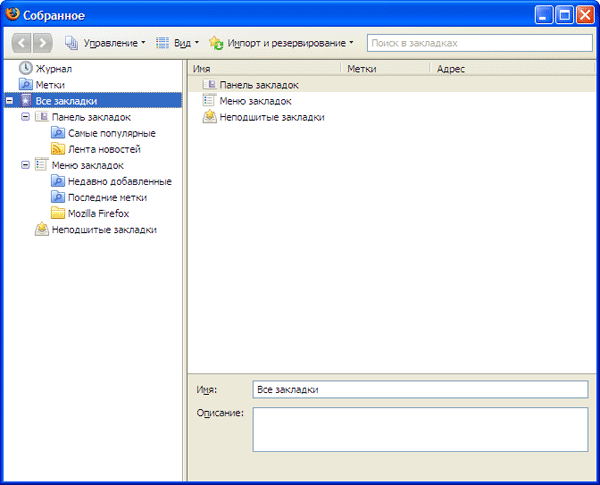
Task: Click the Управление organize icon
Action: click(x=72, y=43)
